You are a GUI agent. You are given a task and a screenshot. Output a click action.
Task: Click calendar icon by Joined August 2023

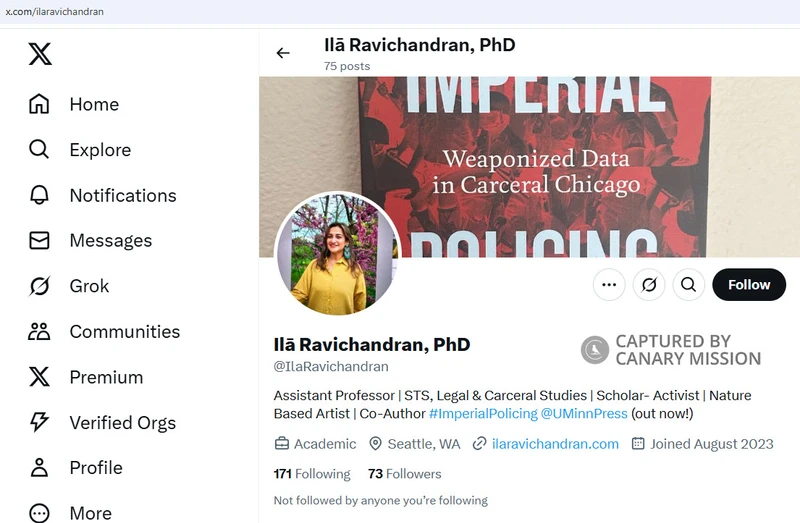[x=638, y=443]
